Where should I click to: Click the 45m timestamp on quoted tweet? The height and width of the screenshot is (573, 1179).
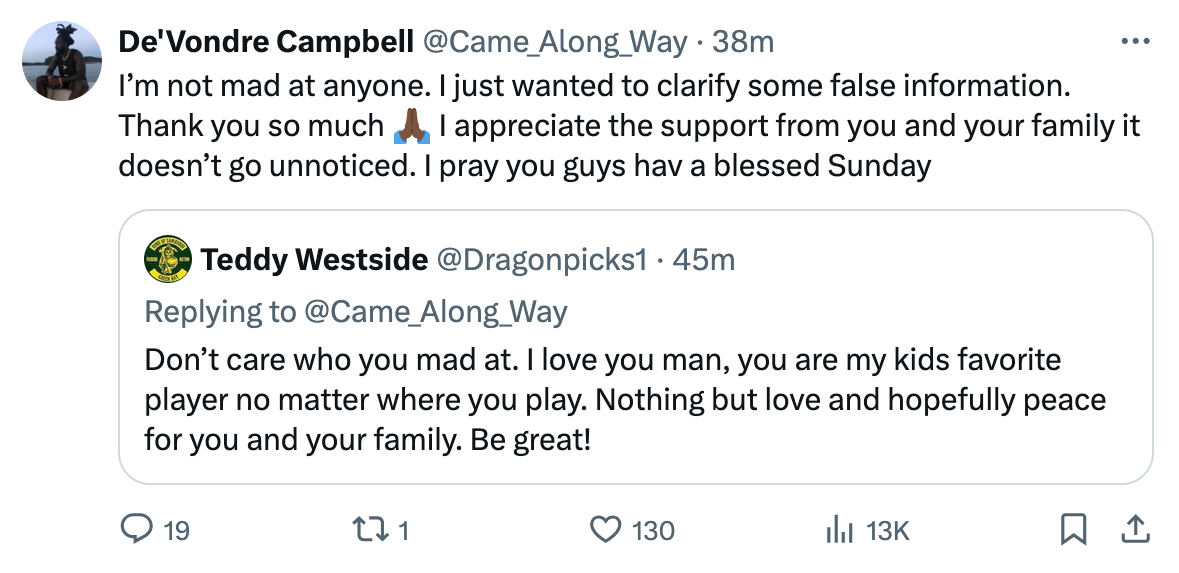(x=704, y=260)
